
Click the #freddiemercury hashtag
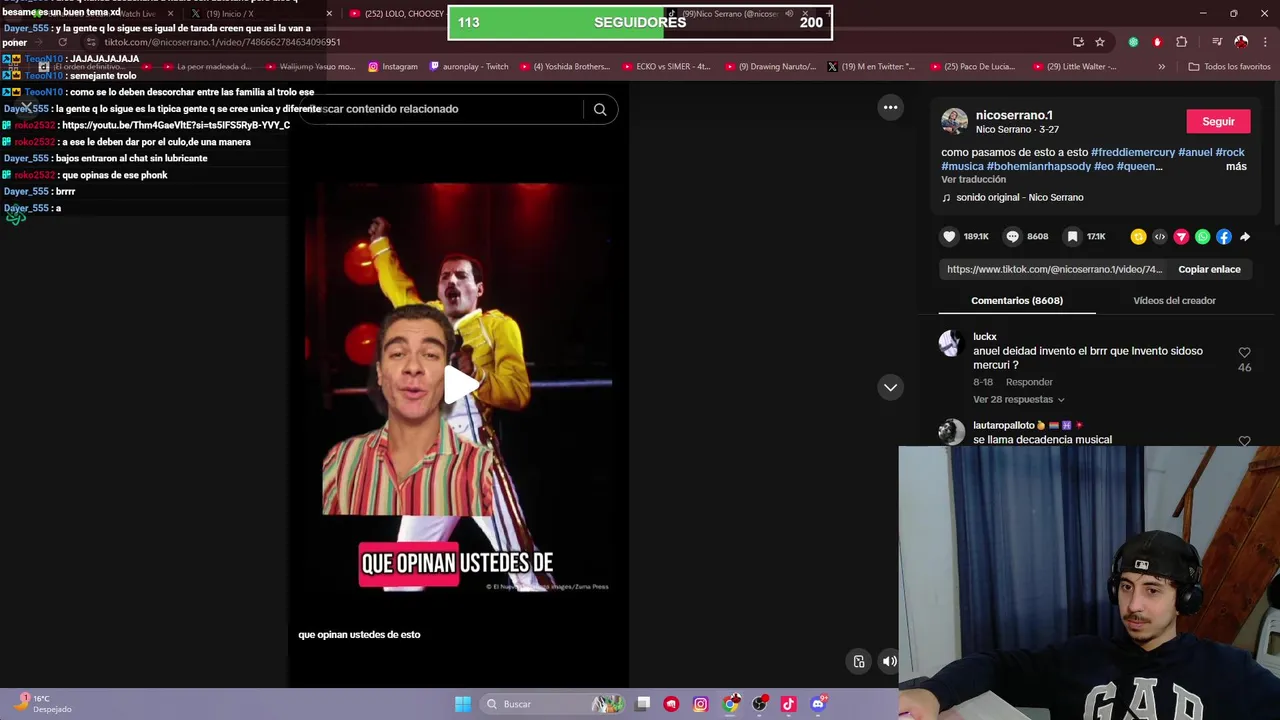pyautogui.click(x=1133, y=152)
